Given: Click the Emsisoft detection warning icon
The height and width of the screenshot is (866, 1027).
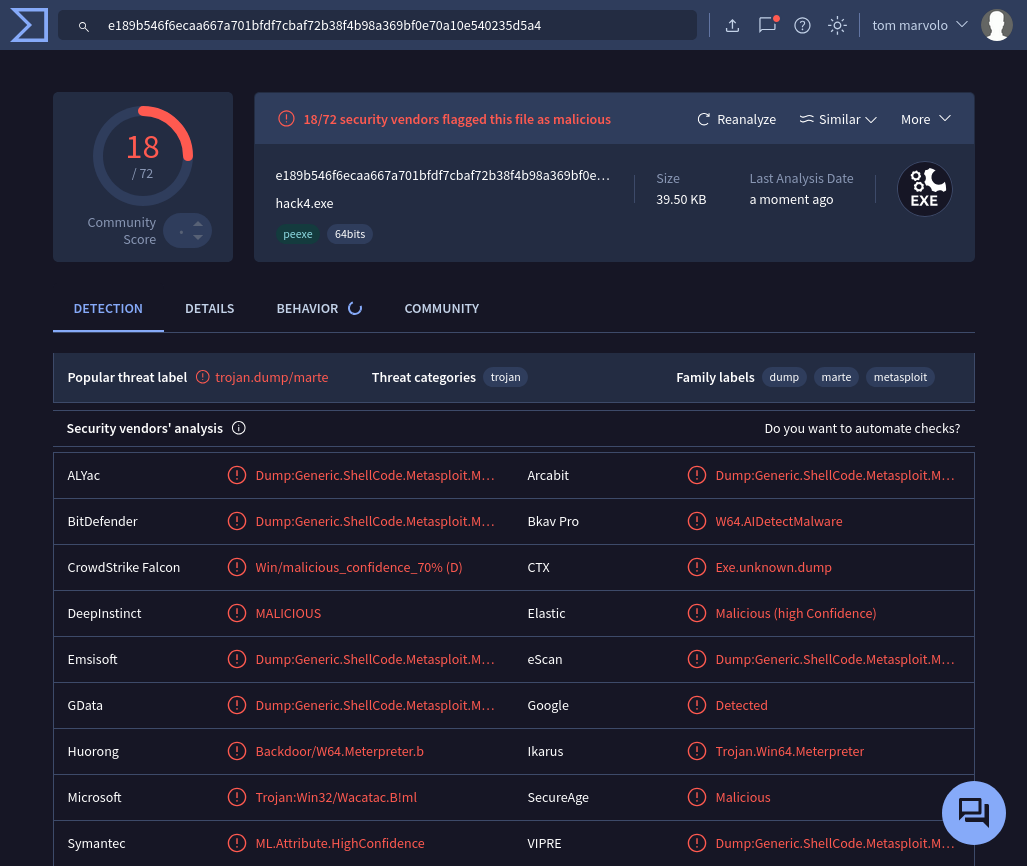Looking at the screenshot, I should tap(236, 659).
